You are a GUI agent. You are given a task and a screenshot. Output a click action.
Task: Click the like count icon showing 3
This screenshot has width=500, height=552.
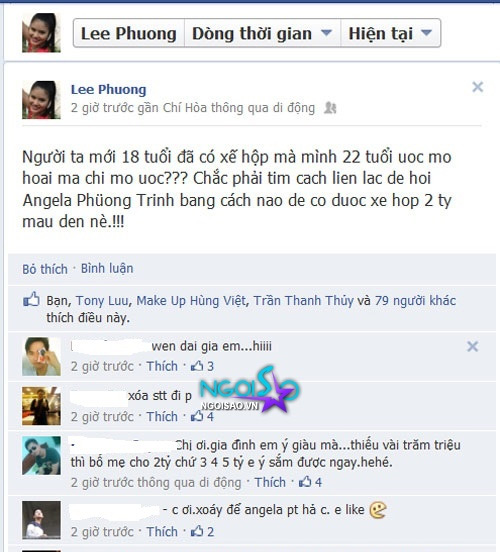click(x=197, y=366)
